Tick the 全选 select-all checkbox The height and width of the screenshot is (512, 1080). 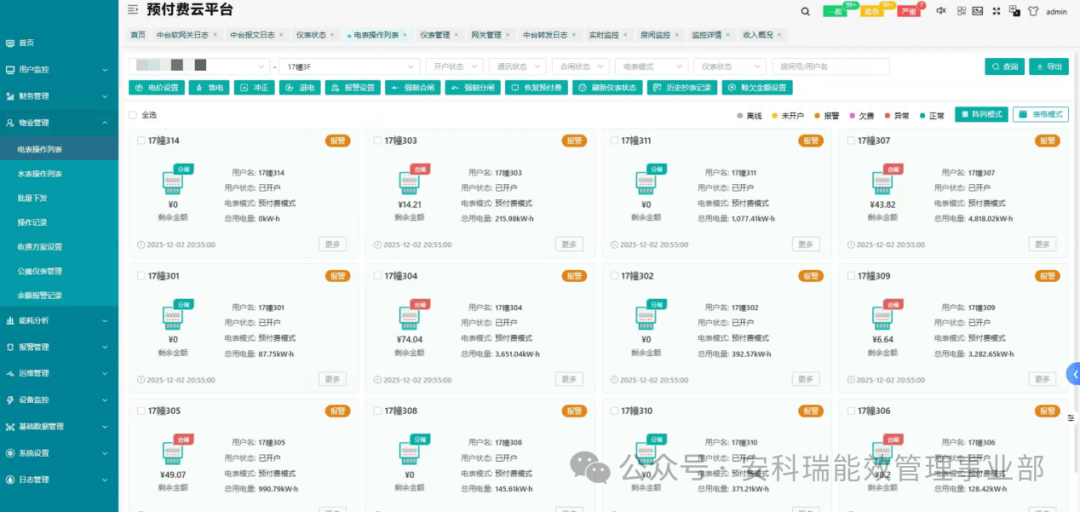(133, 115)
